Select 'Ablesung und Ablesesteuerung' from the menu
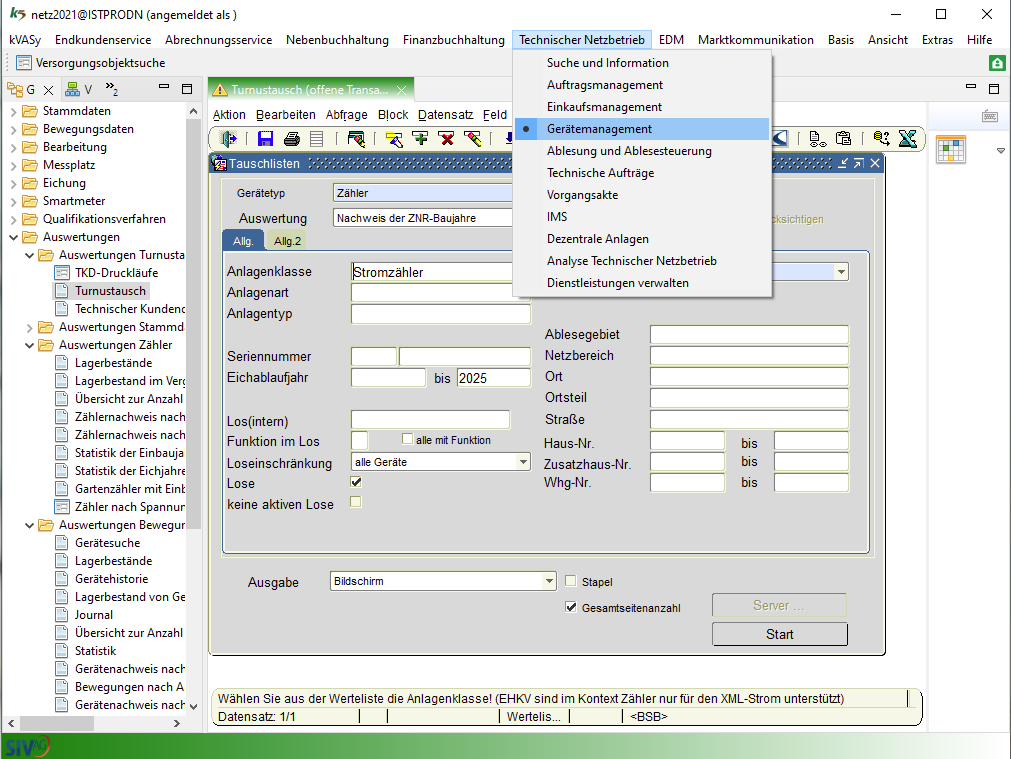The image size is (1011, 759). 629,151
